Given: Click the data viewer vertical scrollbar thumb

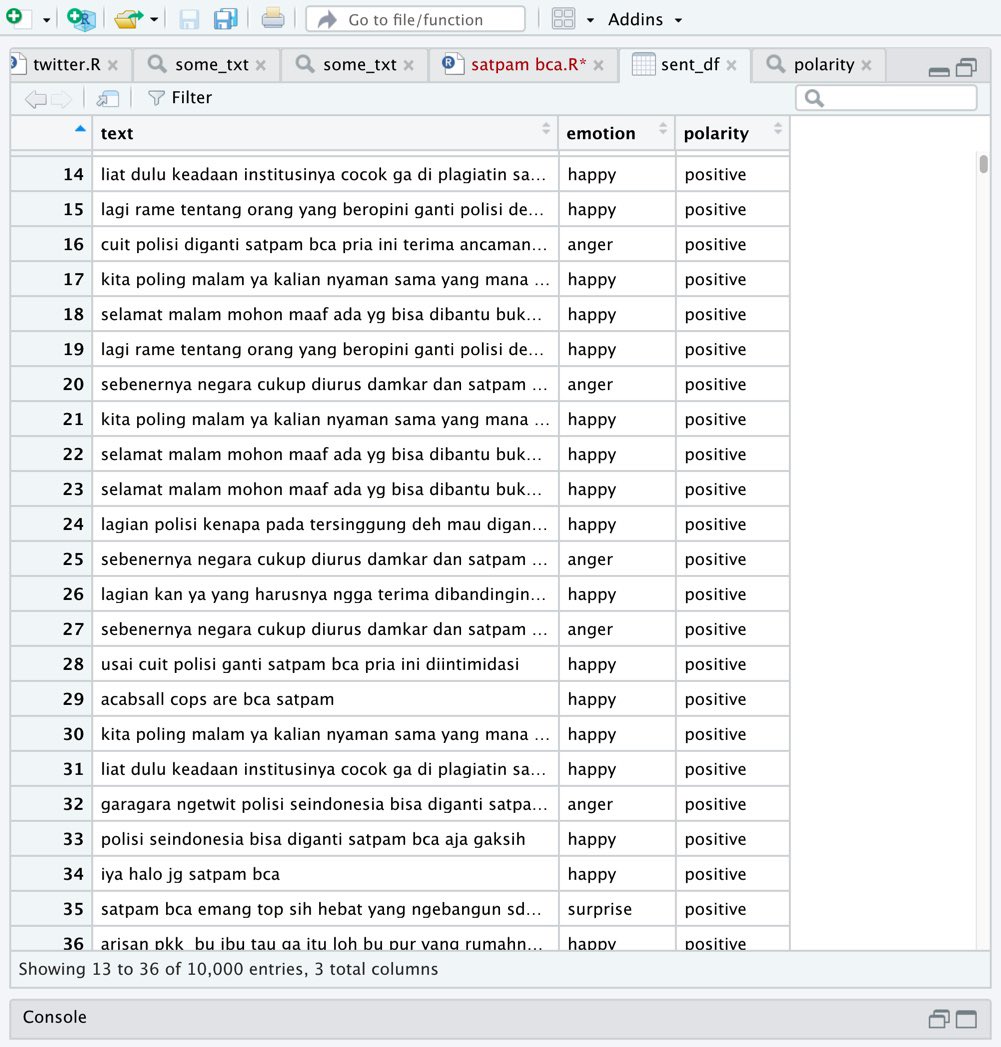Looking at the screenshot, I should (x=983, y=164).
